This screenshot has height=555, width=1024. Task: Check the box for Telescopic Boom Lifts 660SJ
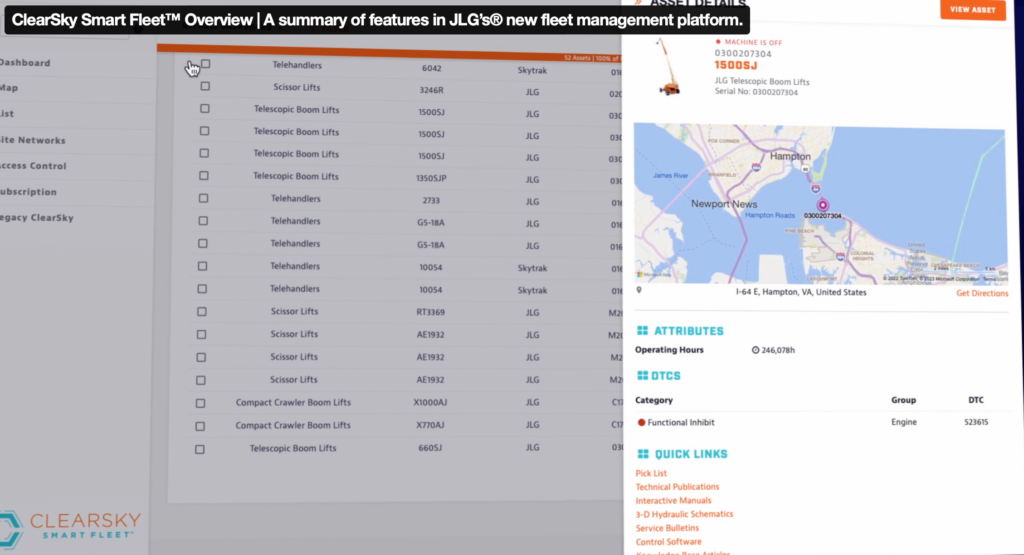pyautogui.click(x=200, y=449)
